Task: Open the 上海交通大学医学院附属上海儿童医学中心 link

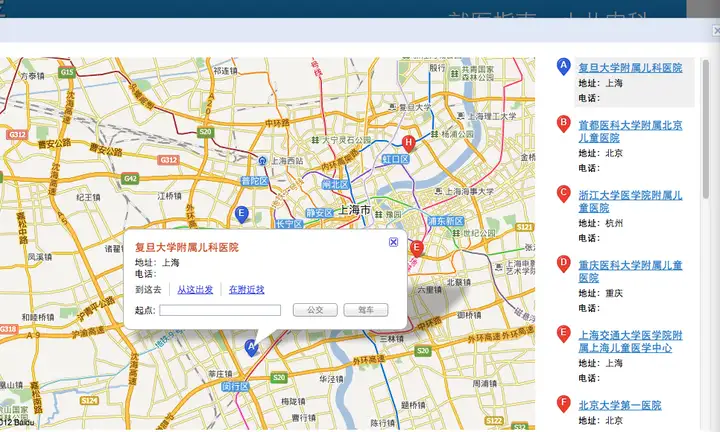Action: (x=630, y=342)
